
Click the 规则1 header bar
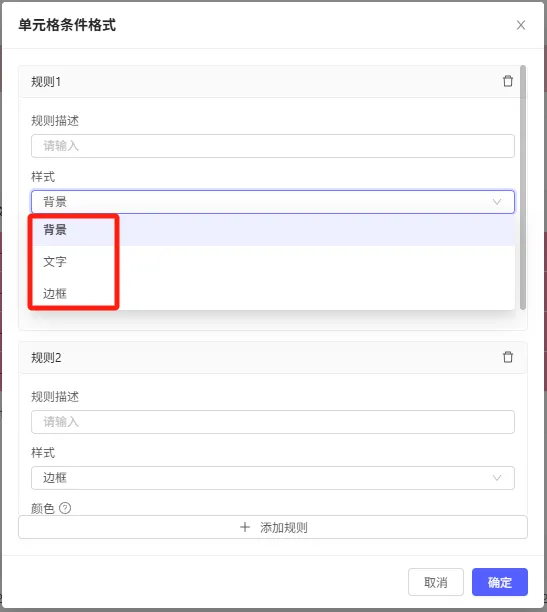point(269,82)
